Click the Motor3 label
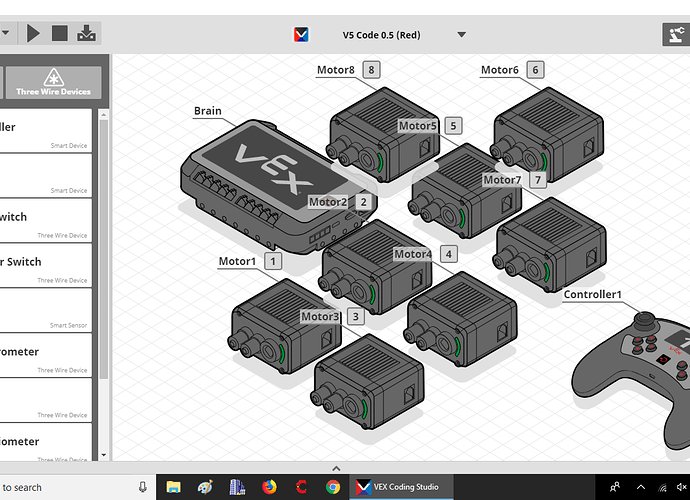The width and height of the screenshot is (690, 500). tap(320, 316)
